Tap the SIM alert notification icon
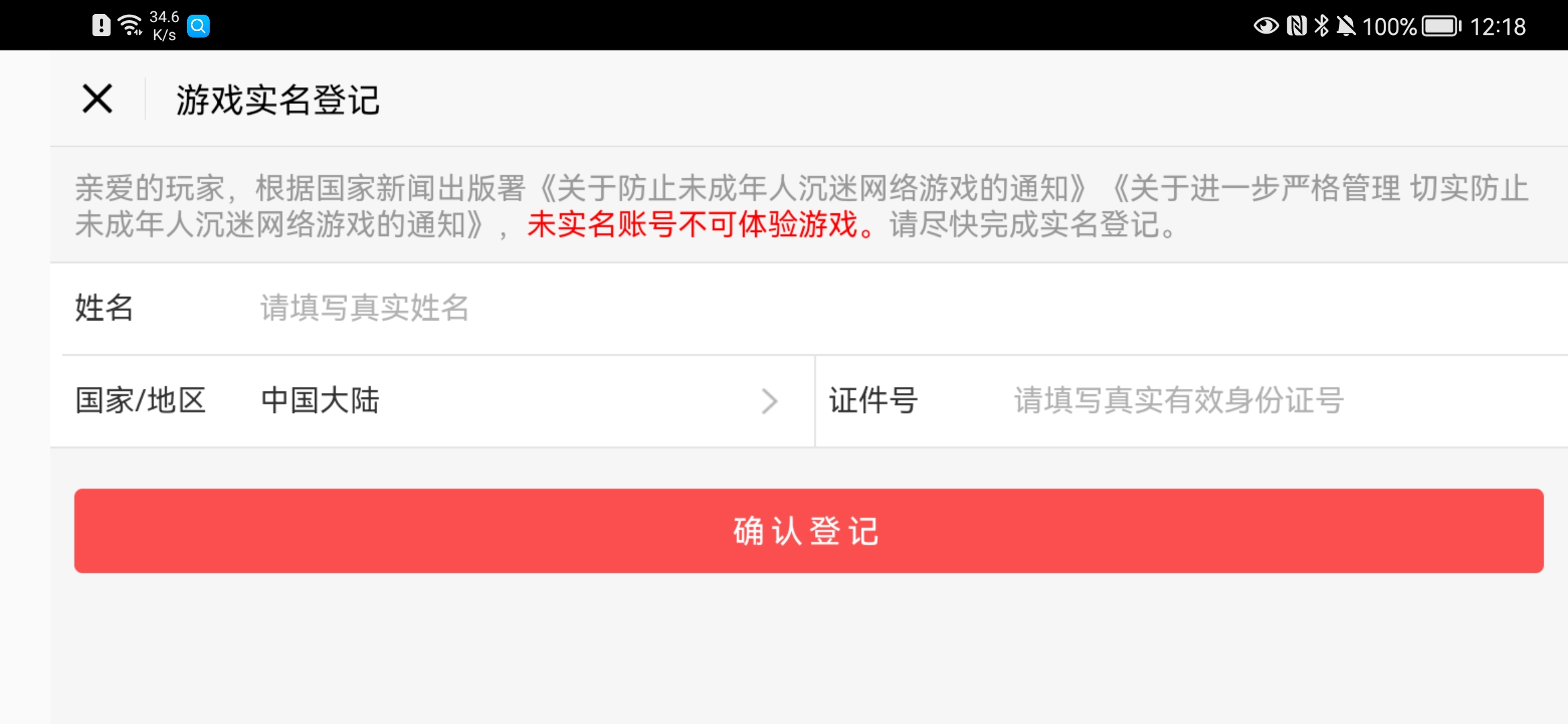Screen dimensions: 1568x724 pos(101,25)
